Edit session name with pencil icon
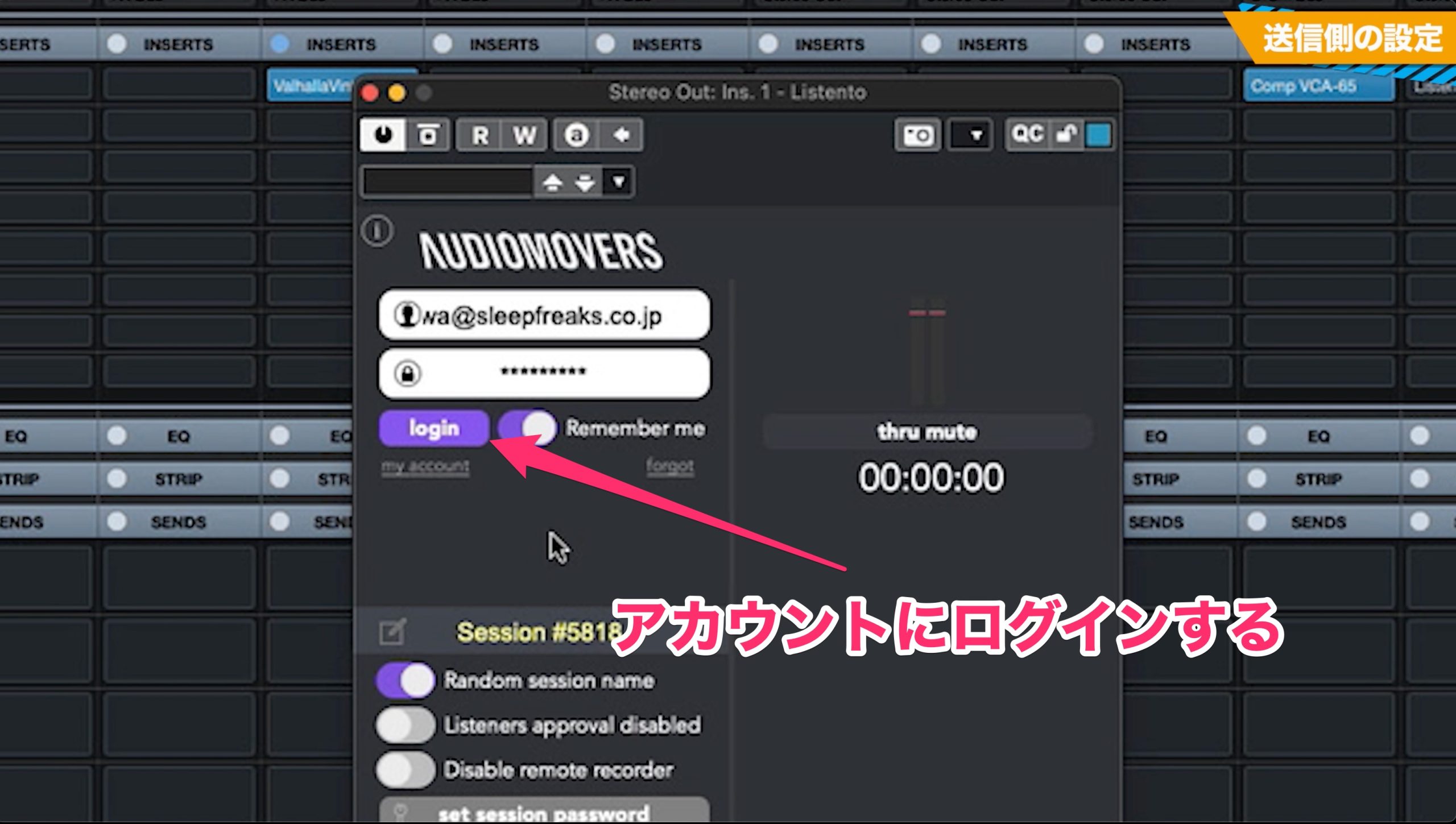The image size is (1456, 824). pos(392,632)
